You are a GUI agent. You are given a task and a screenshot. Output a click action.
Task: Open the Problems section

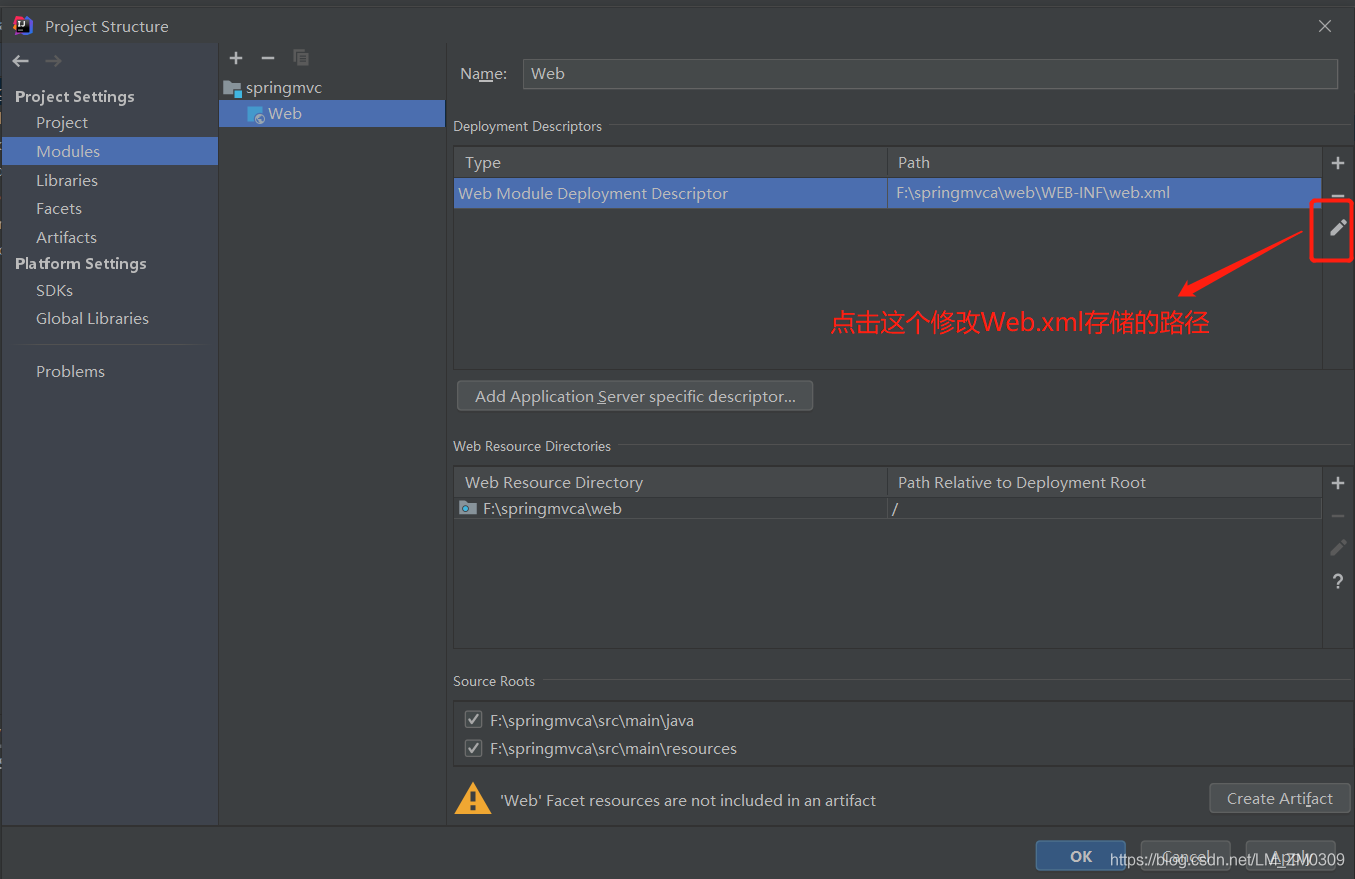70,371
